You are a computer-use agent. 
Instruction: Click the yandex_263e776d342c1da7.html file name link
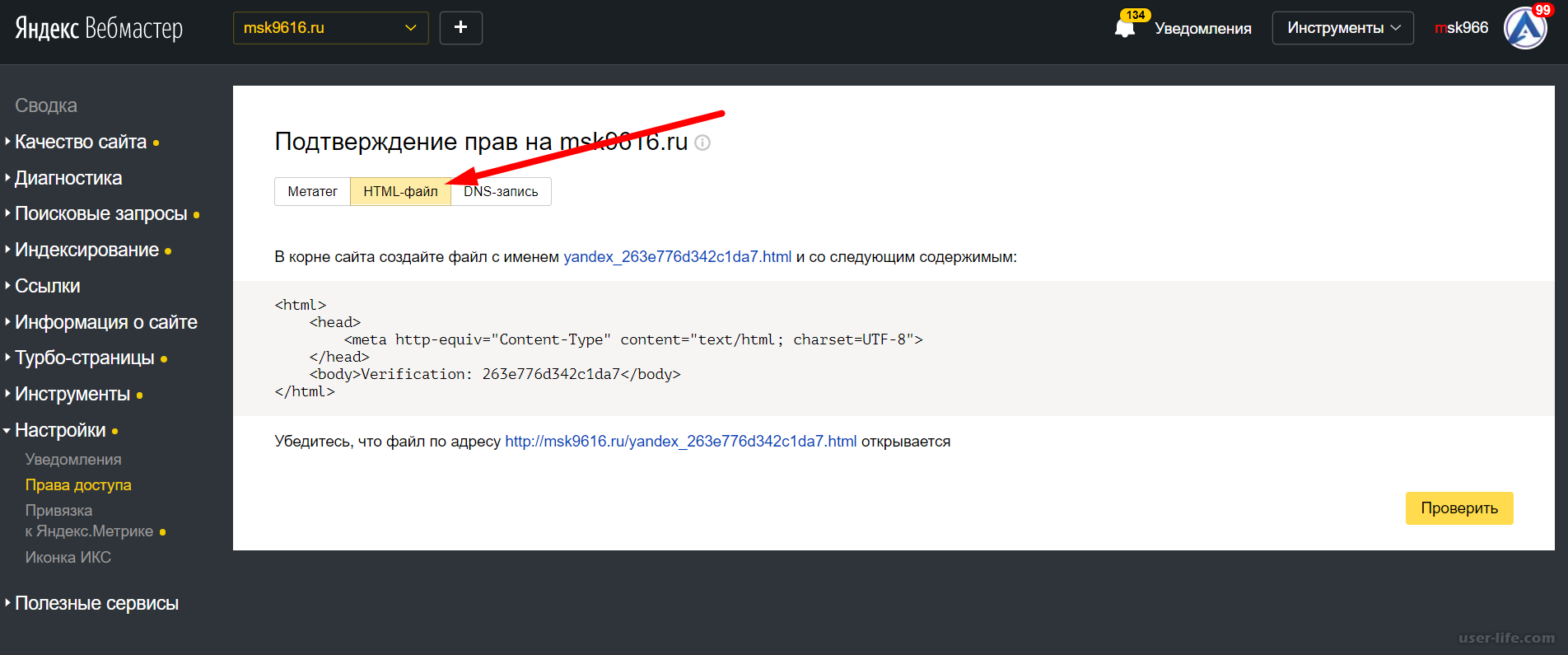coord(677,257)
